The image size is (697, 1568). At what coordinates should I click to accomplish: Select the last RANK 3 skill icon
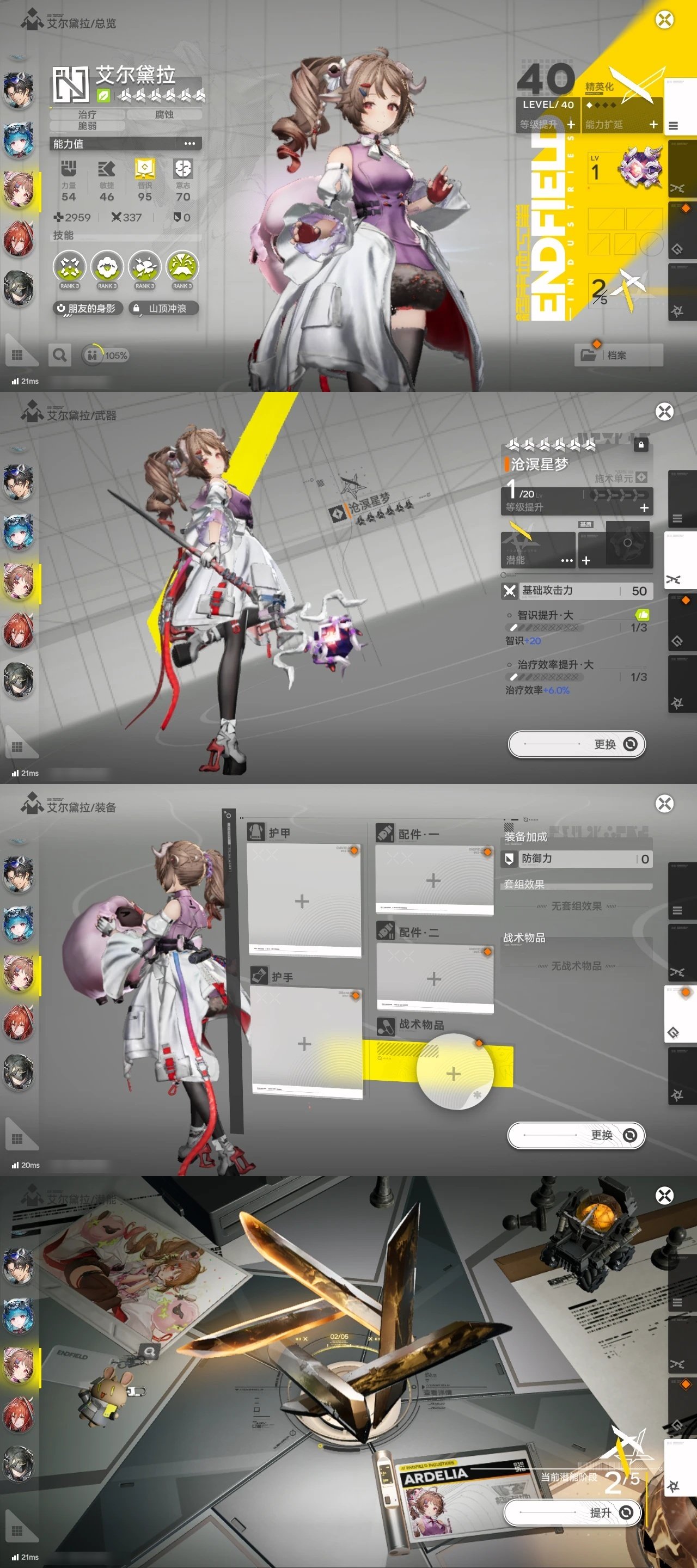tap(182, 268)
